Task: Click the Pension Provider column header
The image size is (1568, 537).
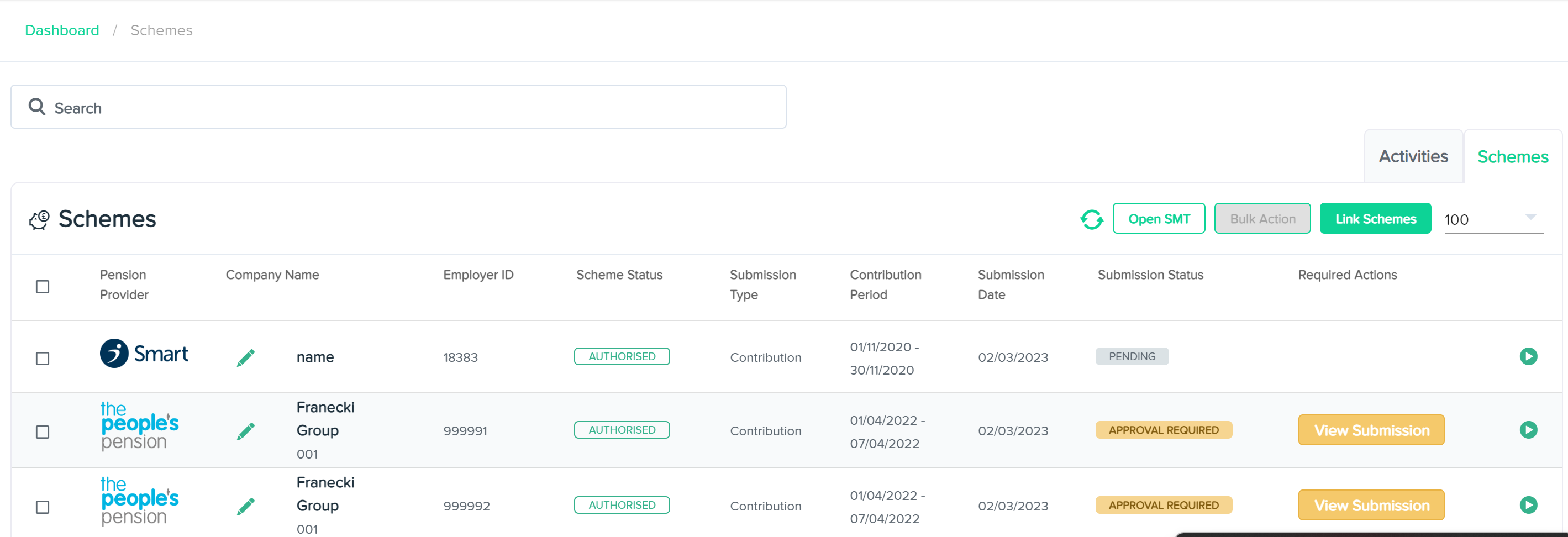Action: (124, 285)
